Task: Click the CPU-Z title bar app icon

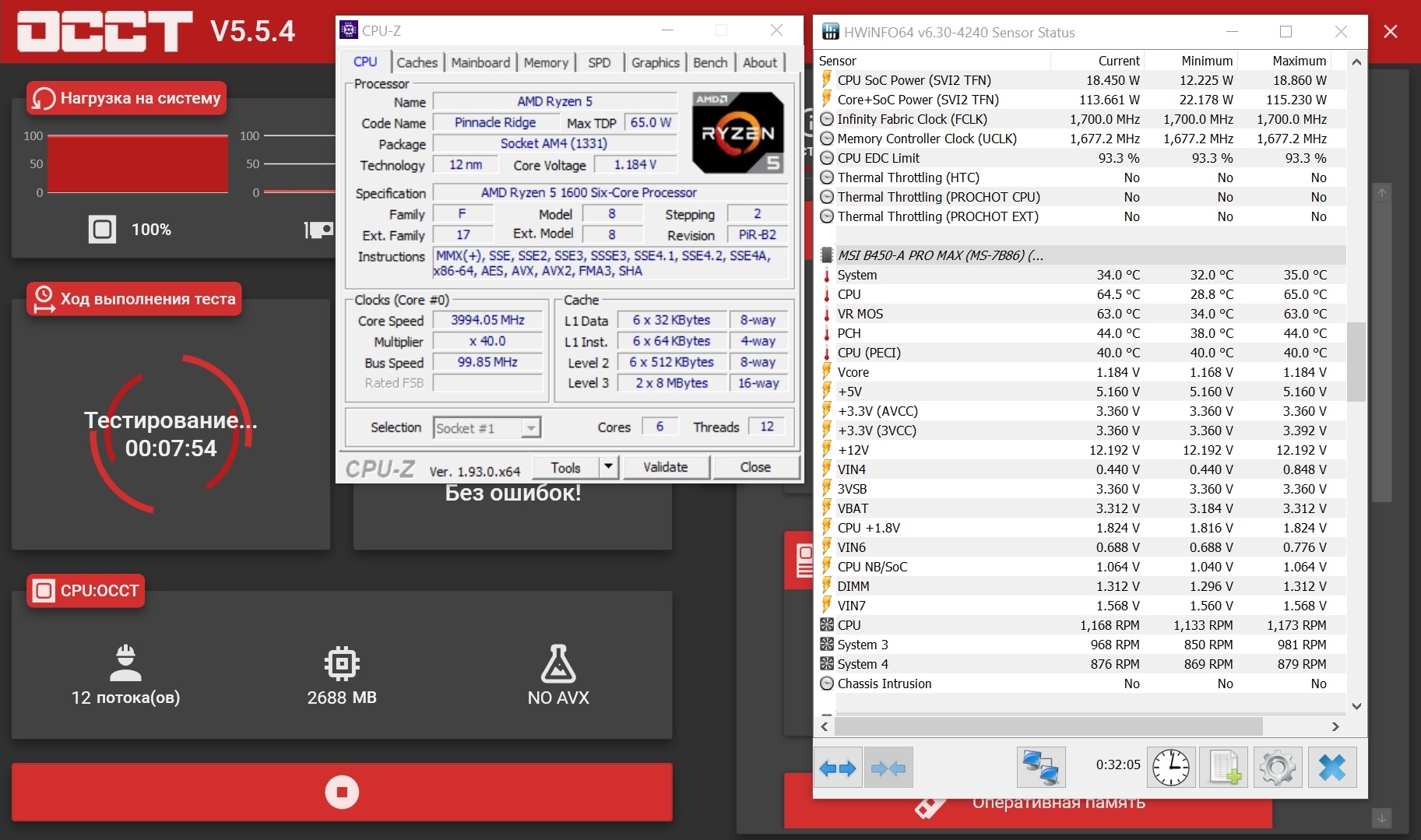Action: click(349, 30)
